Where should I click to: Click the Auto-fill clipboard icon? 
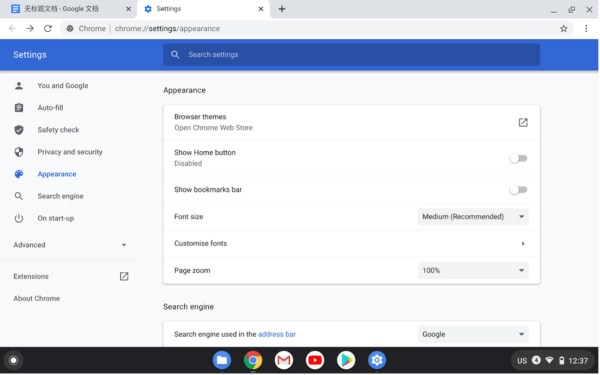click(19, 108)
